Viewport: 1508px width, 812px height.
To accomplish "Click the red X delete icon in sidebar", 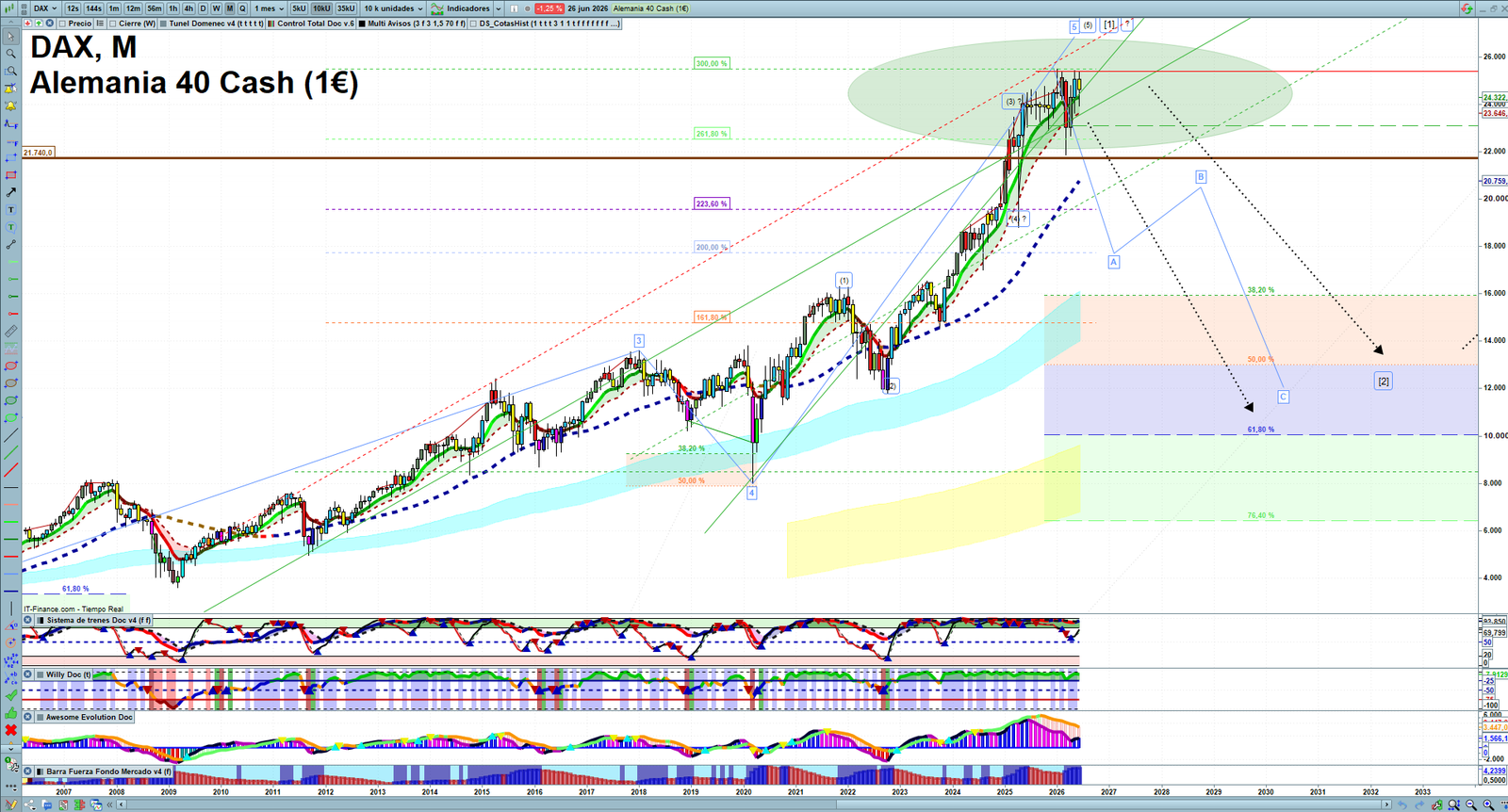I will point(11,730).
